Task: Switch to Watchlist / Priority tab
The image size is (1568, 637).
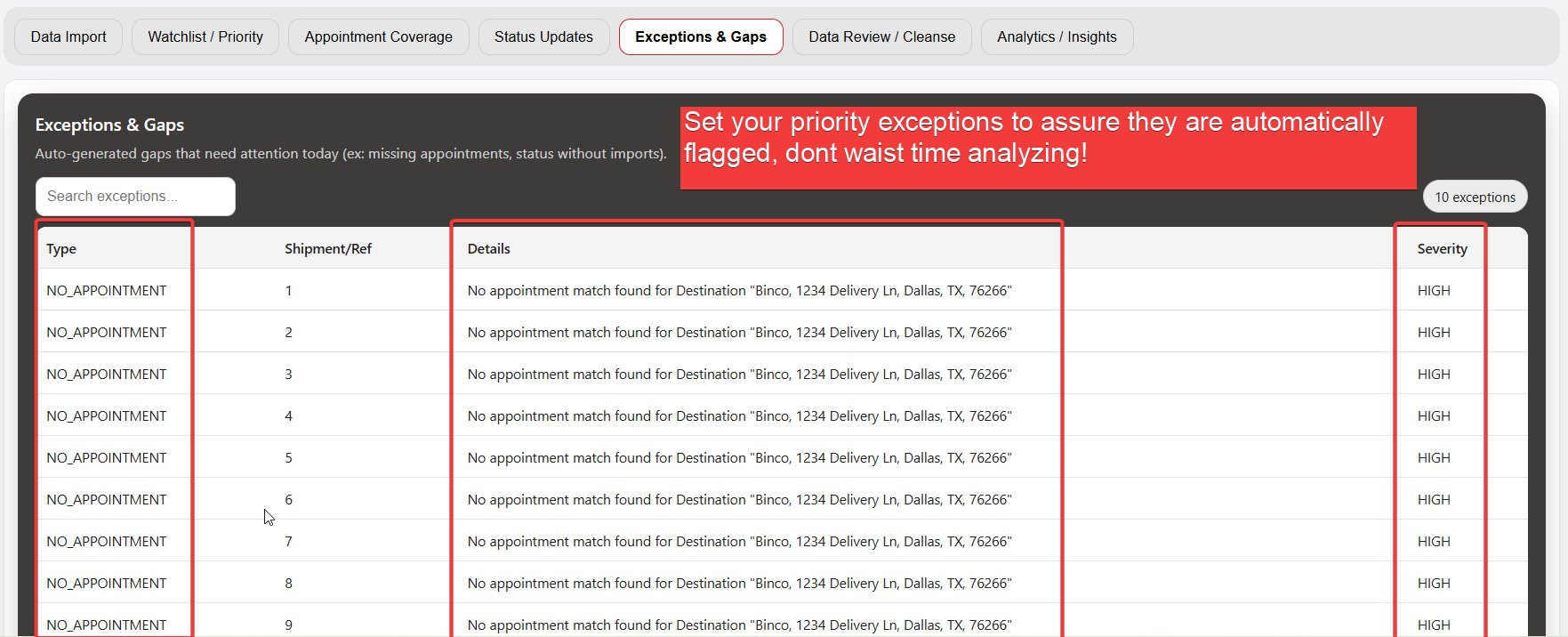Action: click(205, 36)
